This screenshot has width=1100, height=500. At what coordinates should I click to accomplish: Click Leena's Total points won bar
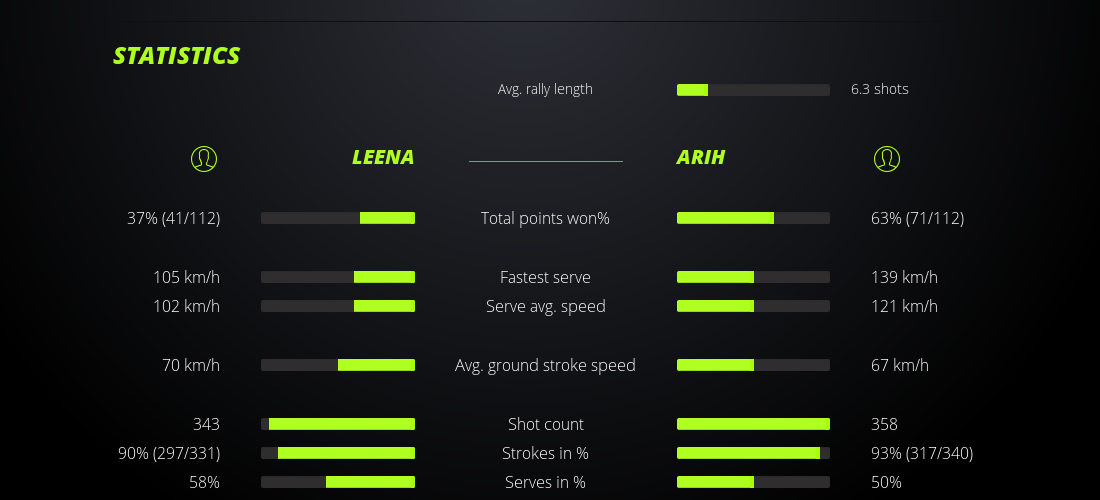[338, 218]
